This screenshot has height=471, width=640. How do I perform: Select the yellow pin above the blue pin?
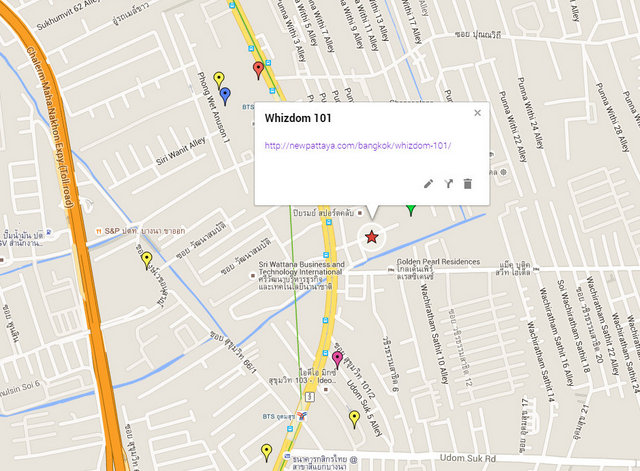219,80
